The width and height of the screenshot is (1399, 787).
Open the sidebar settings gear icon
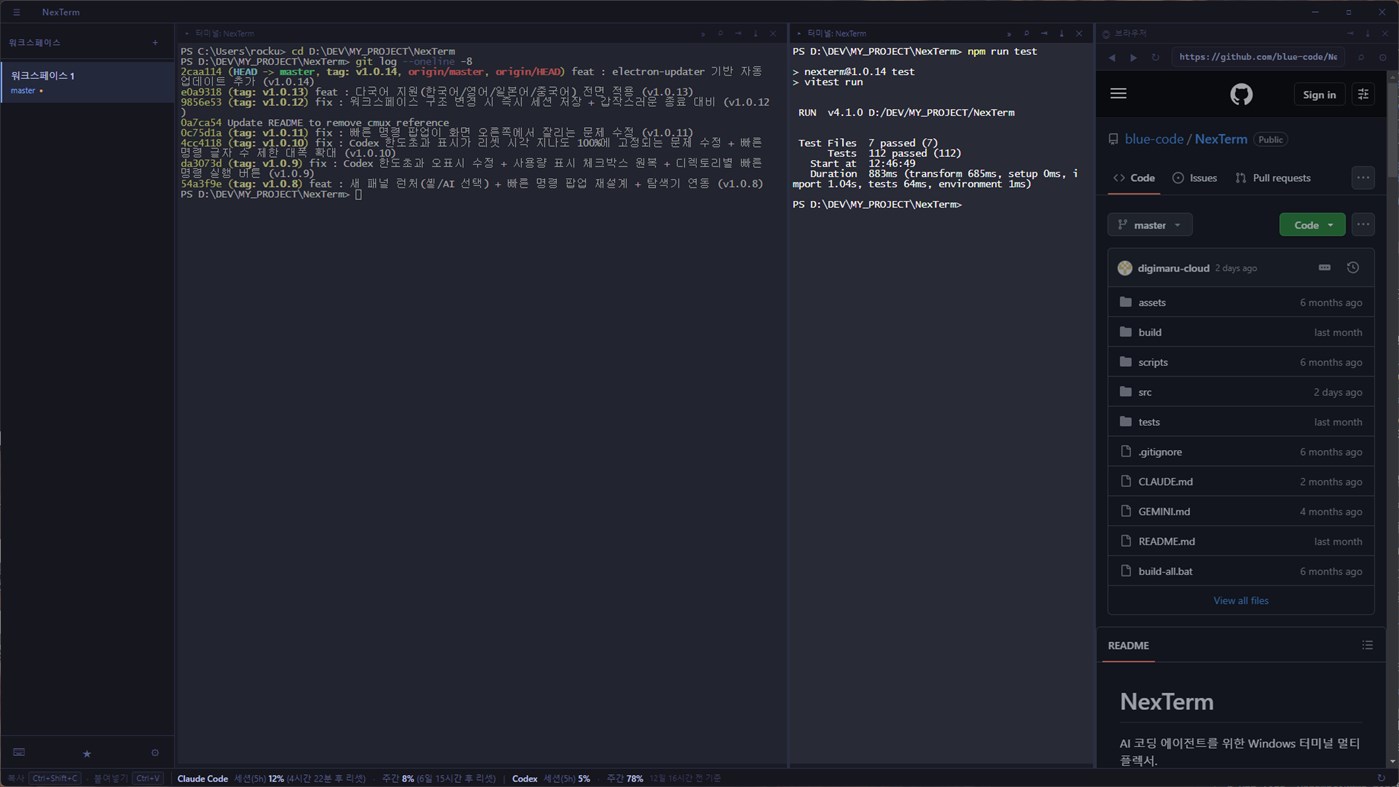click(x=155, y=753)
